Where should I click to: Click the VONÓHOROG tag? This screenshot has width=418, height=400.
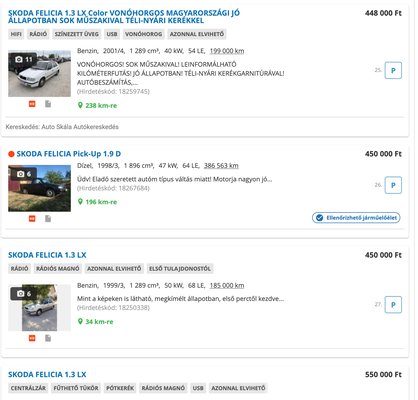pyautogui.click(x=143, y=34)
